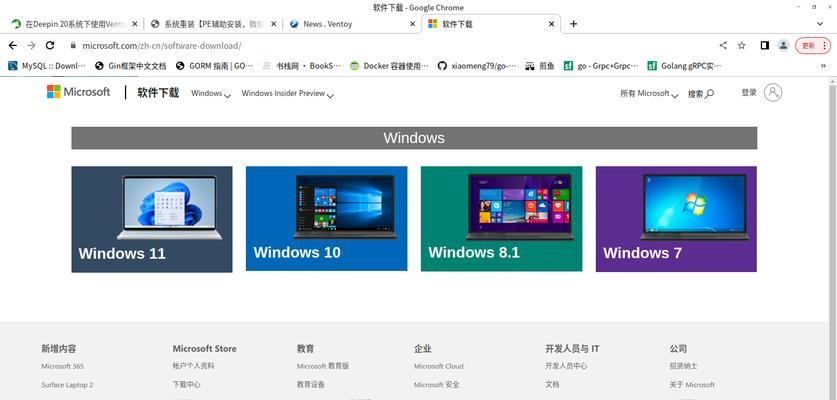
Task: Click the 软件下载 header link
Action: coord(158,92)
